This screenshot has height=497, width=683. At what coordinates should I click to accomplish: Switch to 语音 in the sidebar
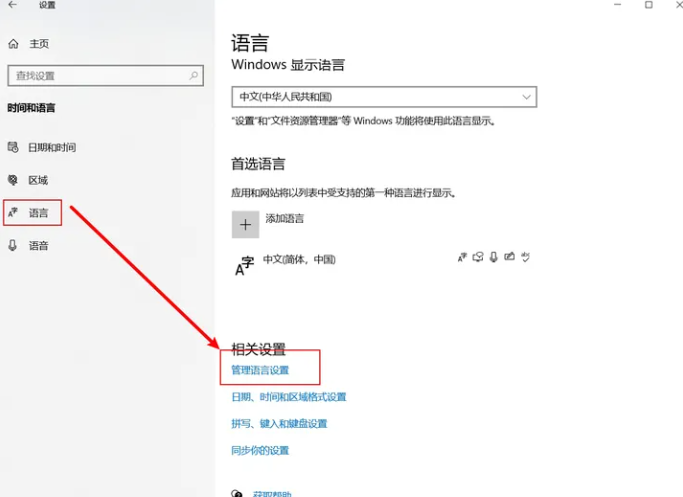[x=38, y=245]
